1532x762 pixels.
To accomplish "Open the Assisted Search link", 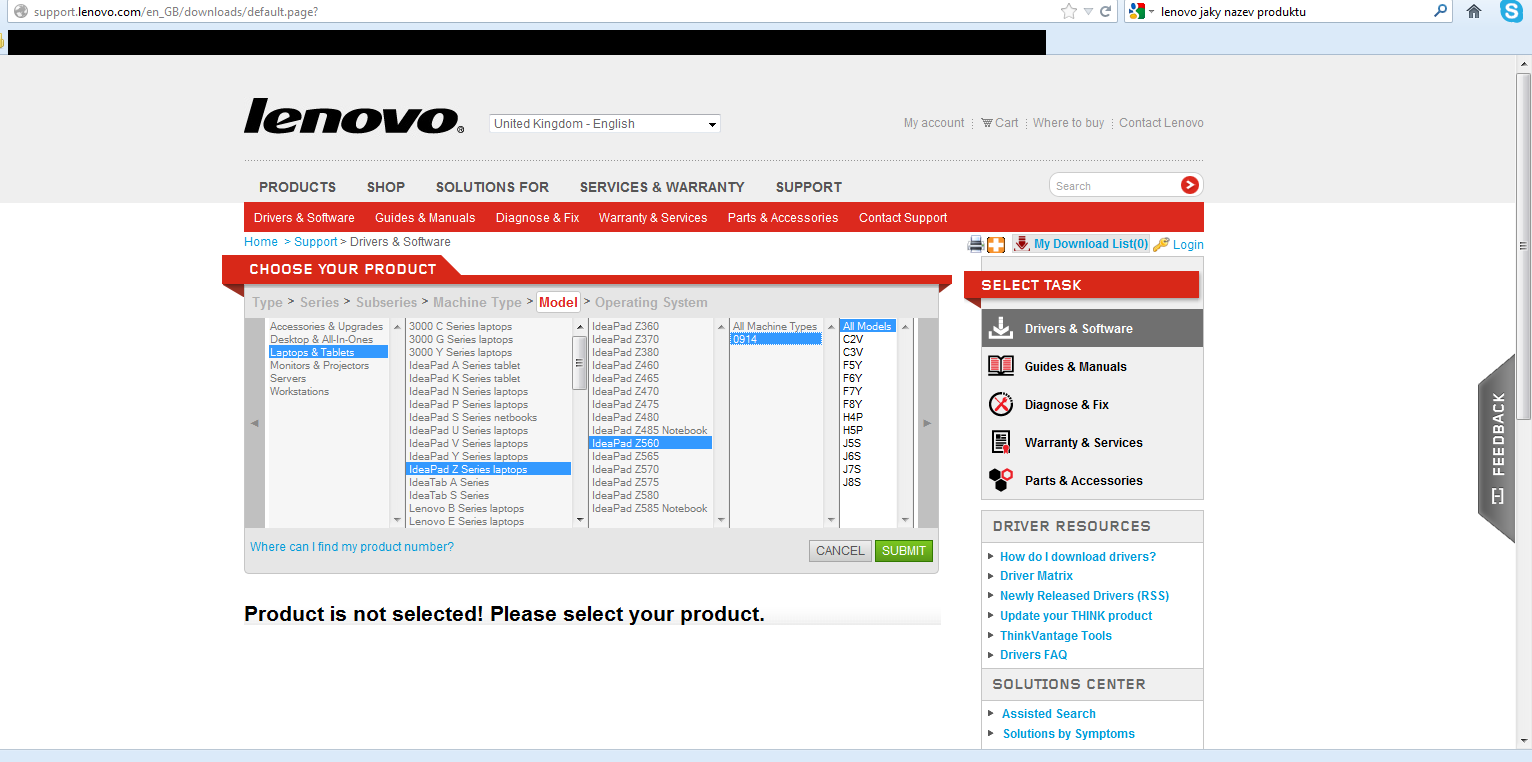I will [1049, 714].
